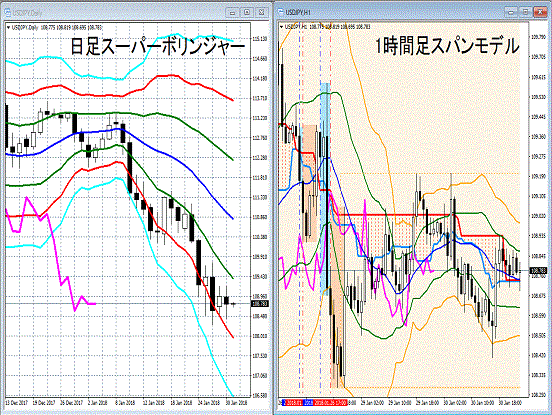Close the USDJPY,Daily chart window
The height and width of the screenshot is (415, 552).
click(x=261, y=13)
